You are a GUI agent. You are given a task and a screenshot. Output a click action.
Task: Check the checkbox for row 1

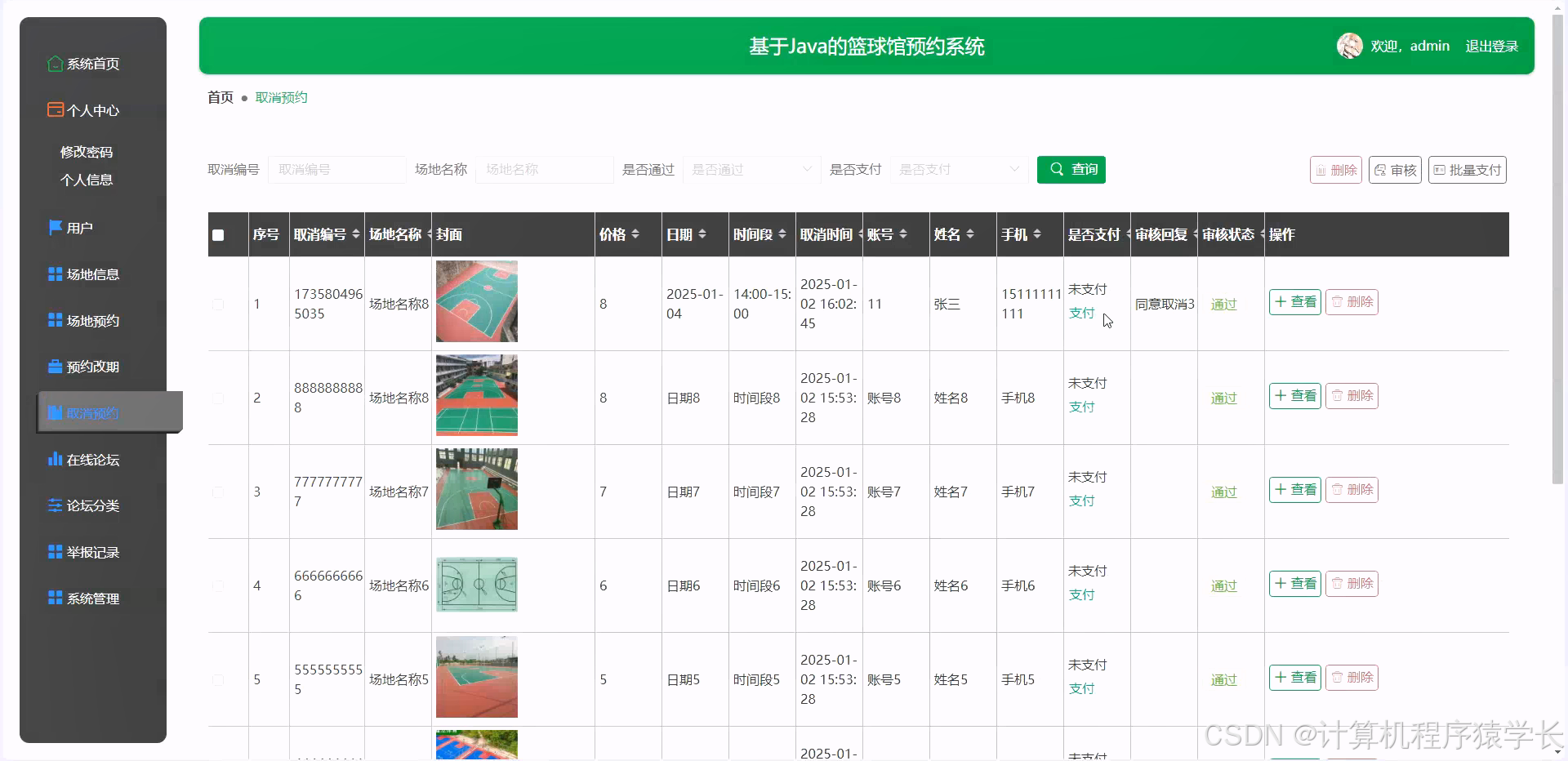pos(217,304)
